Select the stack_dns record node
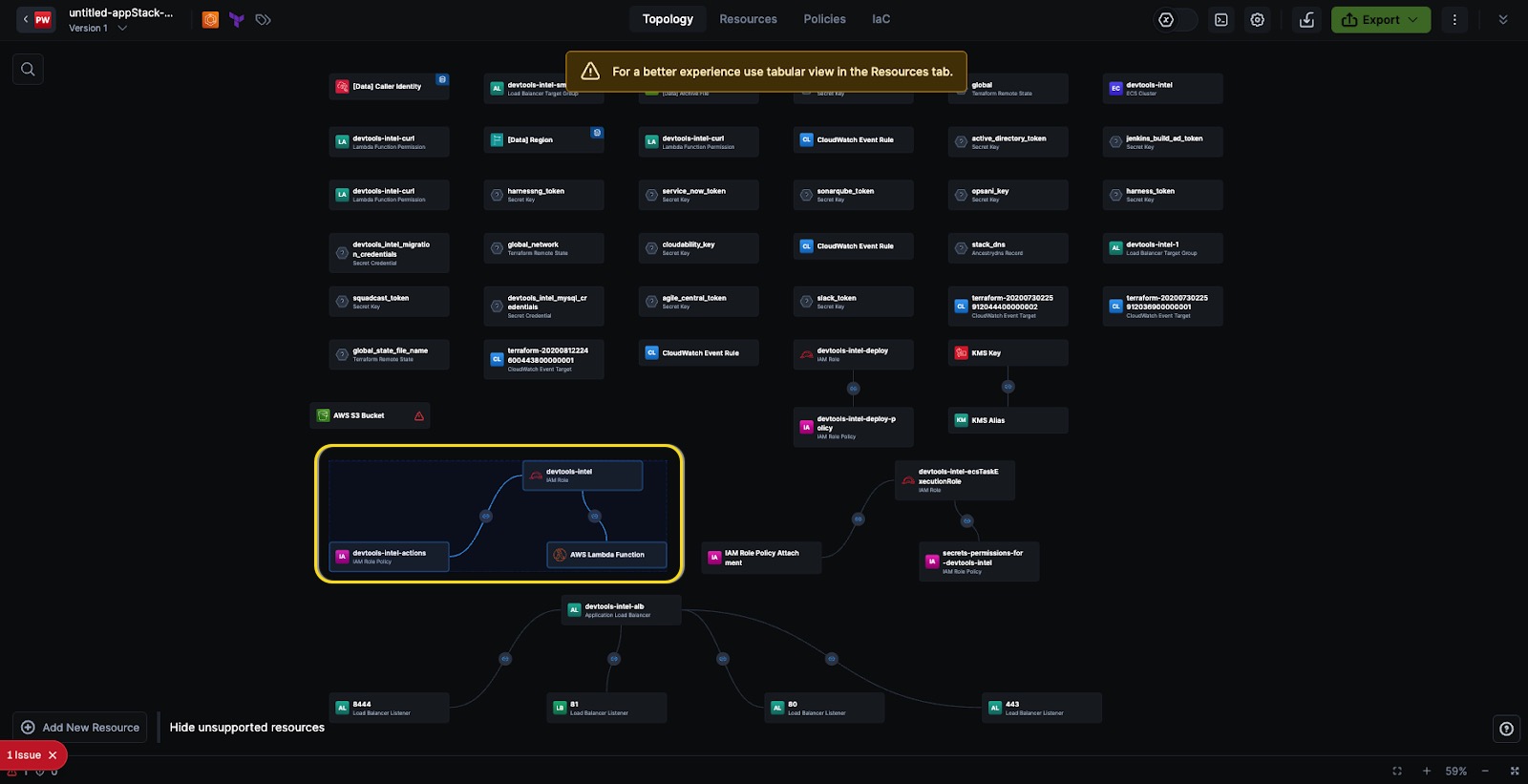Image resolution: width=1528 pixels, height=784 pixels. 1008,248
